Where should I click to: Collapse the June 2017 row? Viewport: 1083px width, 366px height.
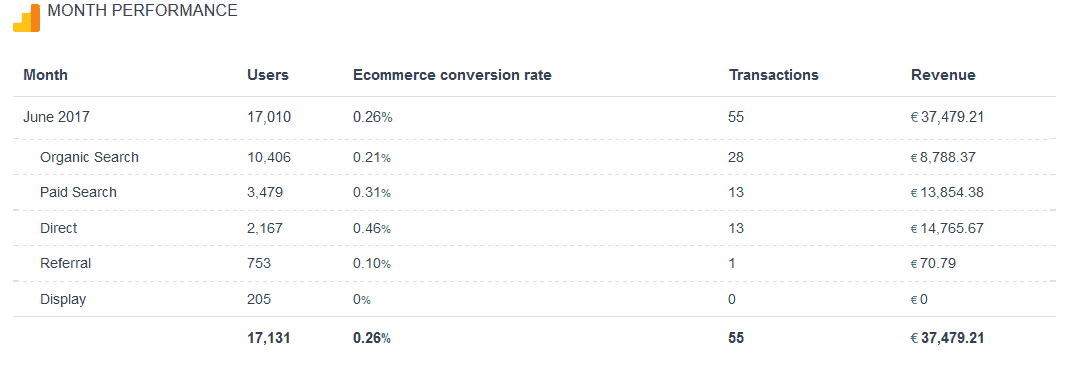[x=57, y=117]
